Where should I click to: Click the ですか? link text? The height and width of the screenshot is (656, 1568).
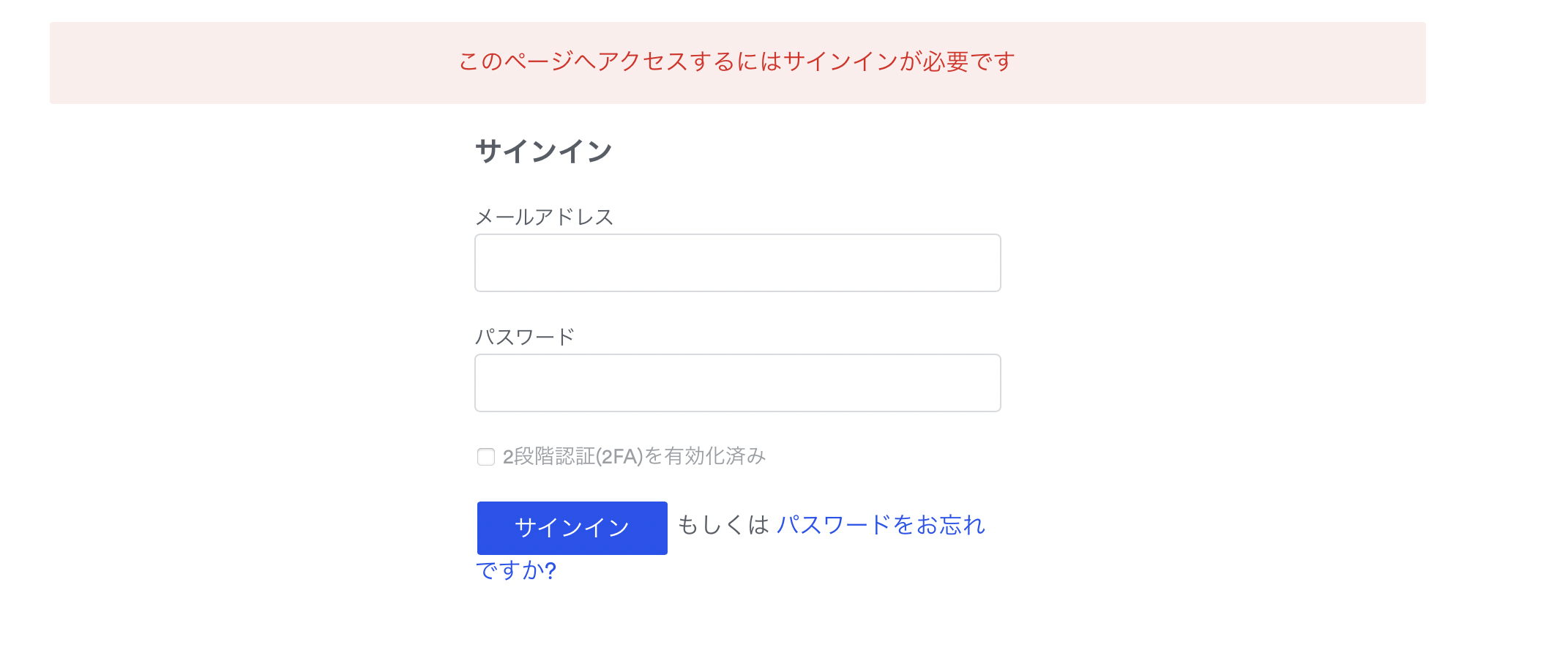[x=516, y=570]
